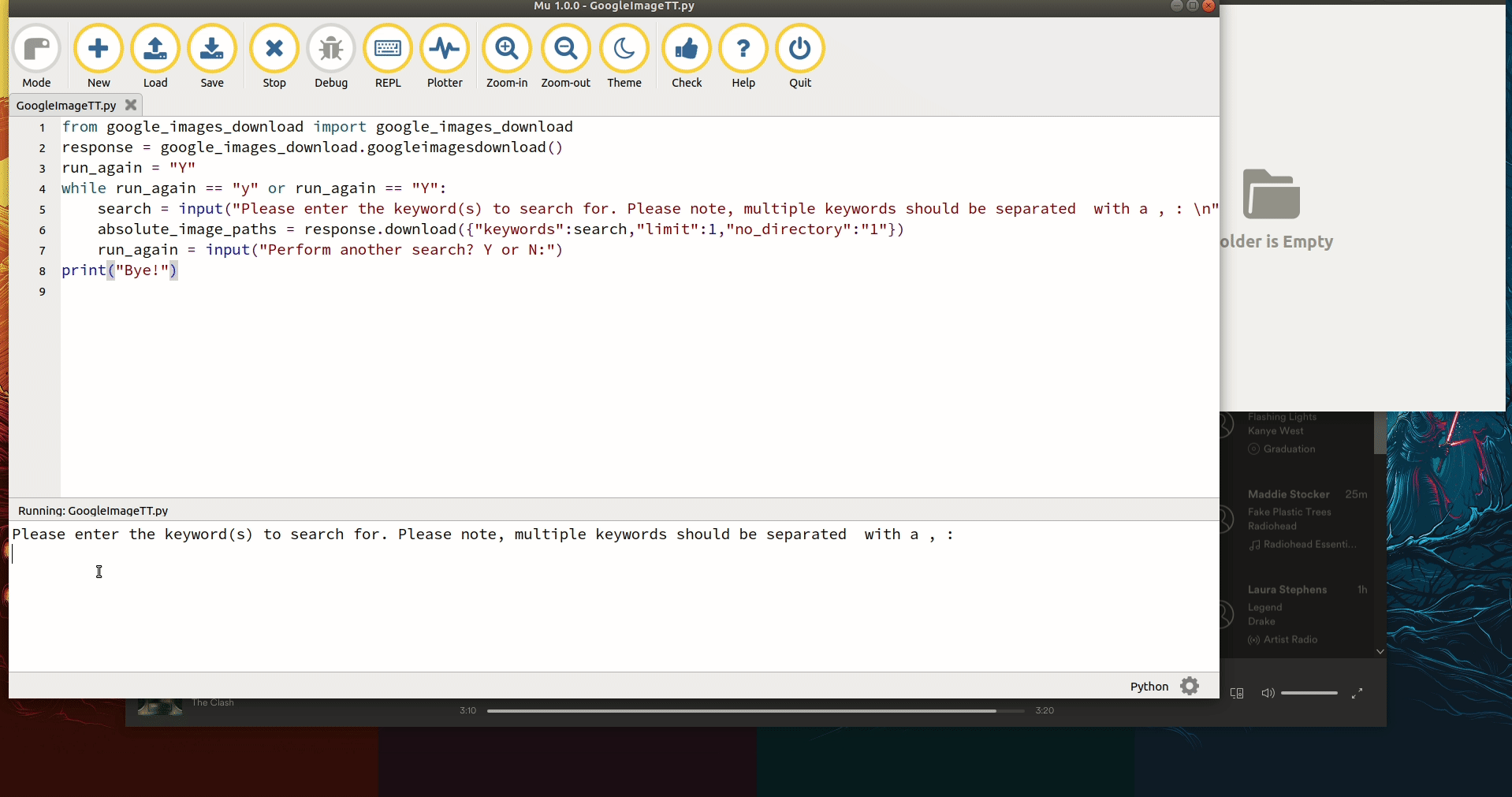Place cursor on line 9 of the editor
Viewport: 1512px width, 797px height.
[639, 291]
